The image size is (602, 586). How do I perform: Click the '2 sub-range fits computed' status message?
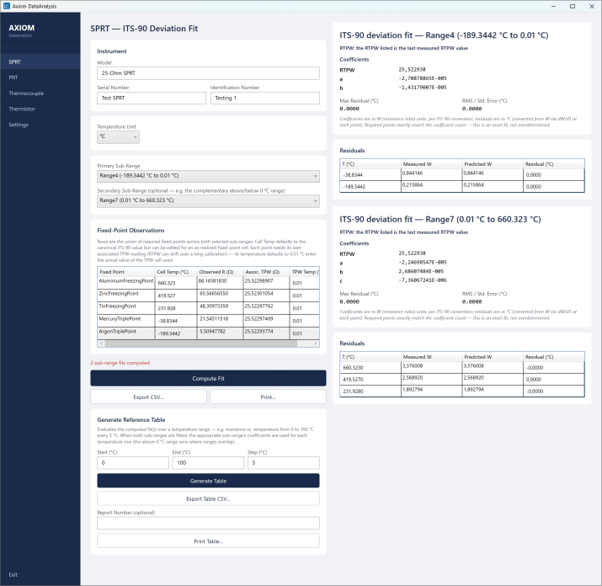[121, 363]
